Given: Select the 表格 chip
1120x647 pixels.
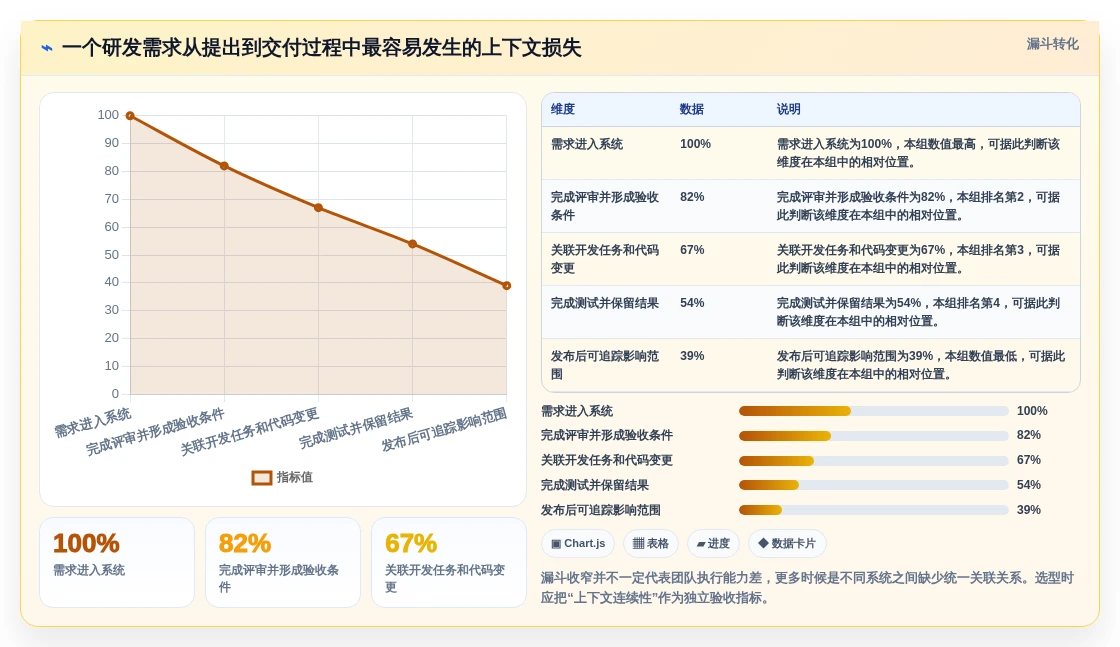Looking at the screenshot, I should point(651,543).
